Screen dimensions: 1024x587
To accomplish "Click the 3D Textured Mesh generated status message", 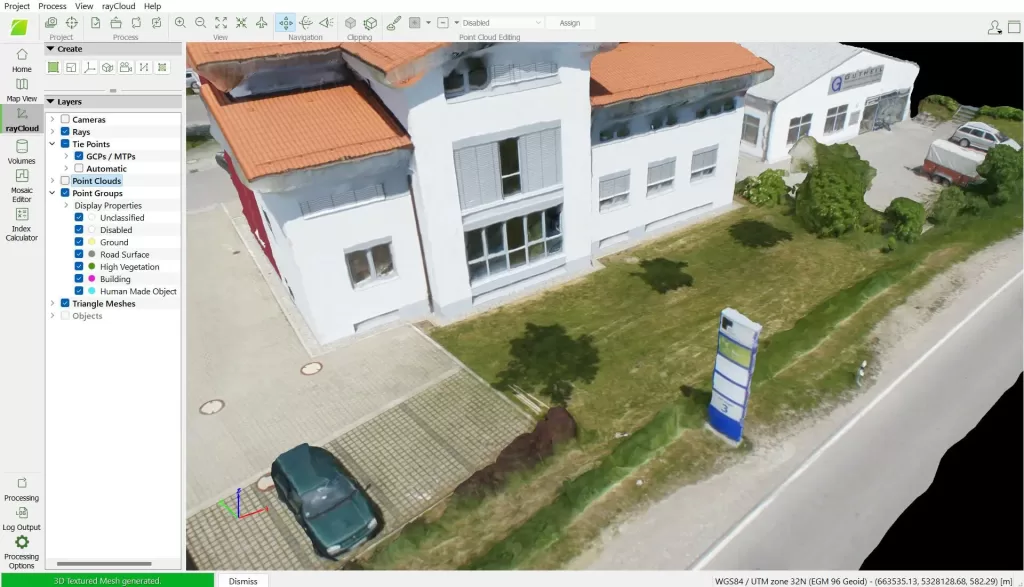I will [x=107, y=581].
